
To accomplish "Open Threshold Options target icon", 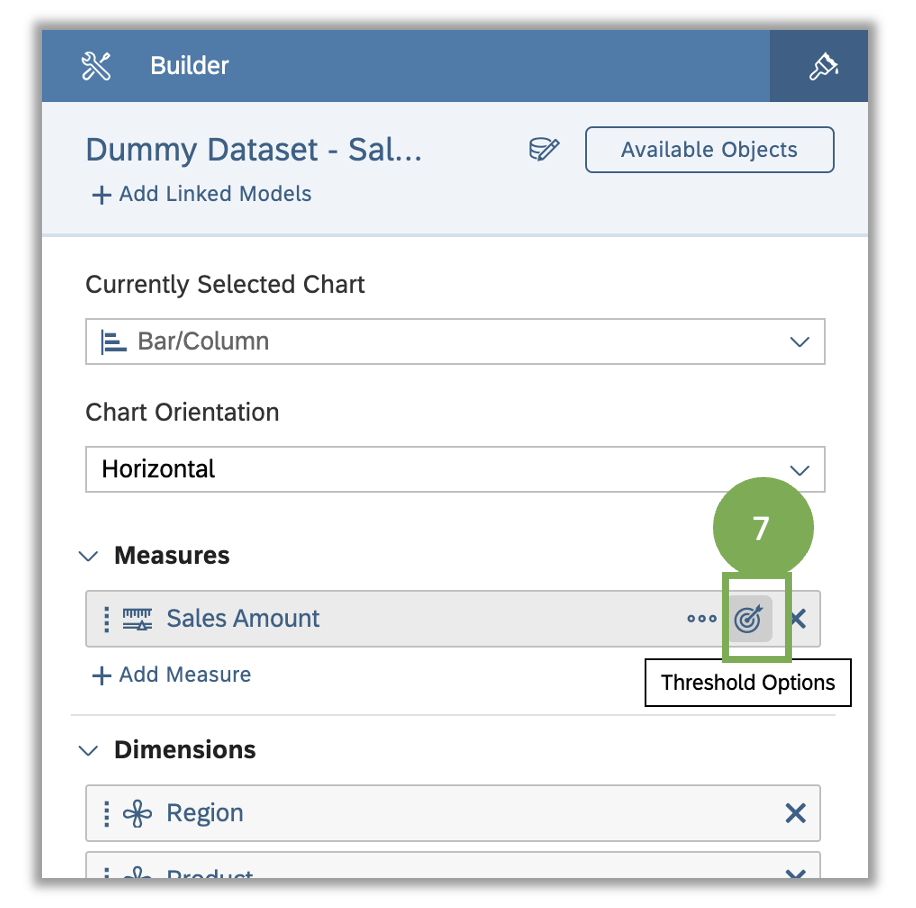I will click(x=750, y=619).
